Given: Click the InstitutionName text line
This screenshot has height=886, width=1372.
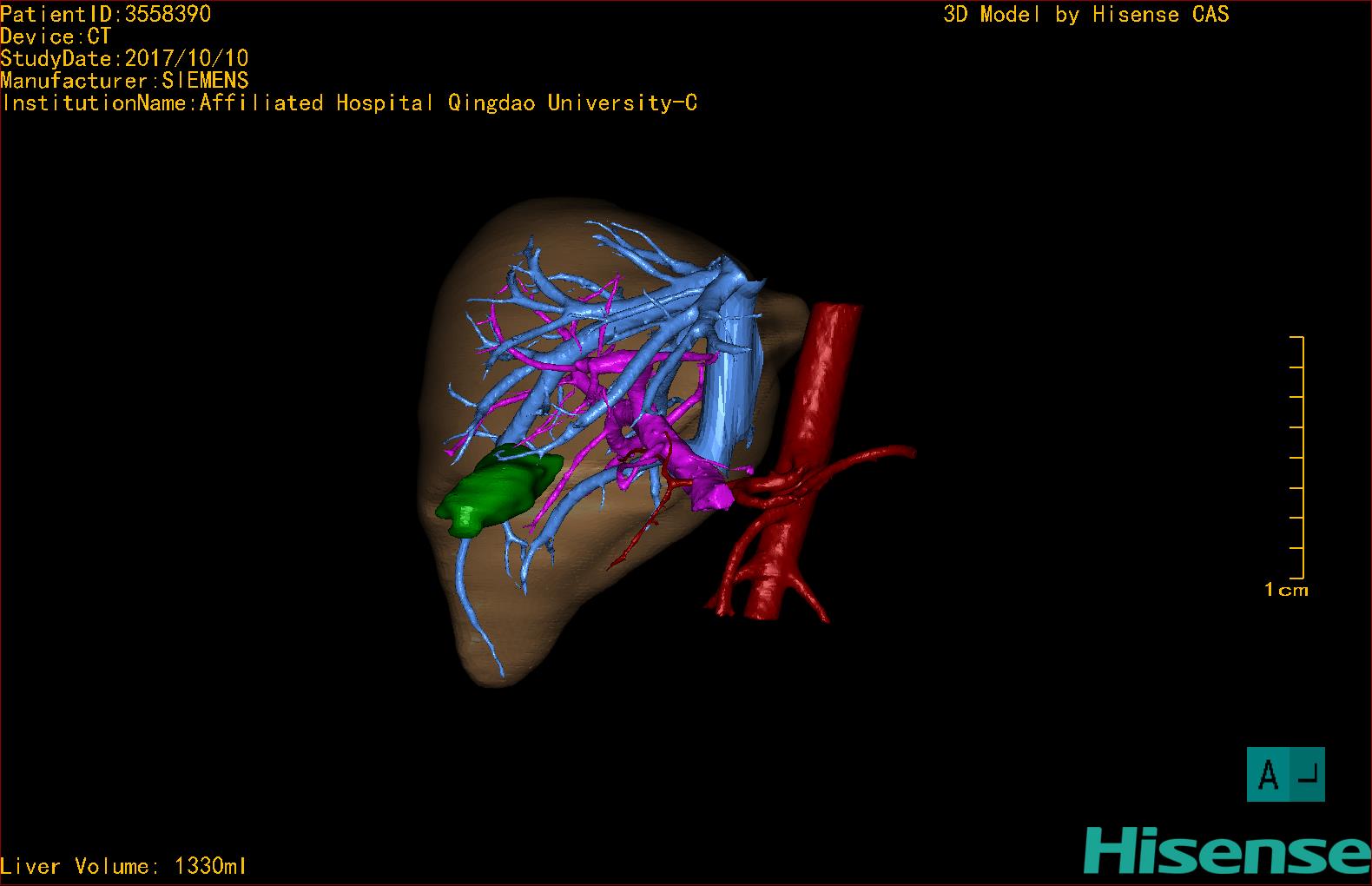Looking at the screenshot, I should tap(349, 103).
